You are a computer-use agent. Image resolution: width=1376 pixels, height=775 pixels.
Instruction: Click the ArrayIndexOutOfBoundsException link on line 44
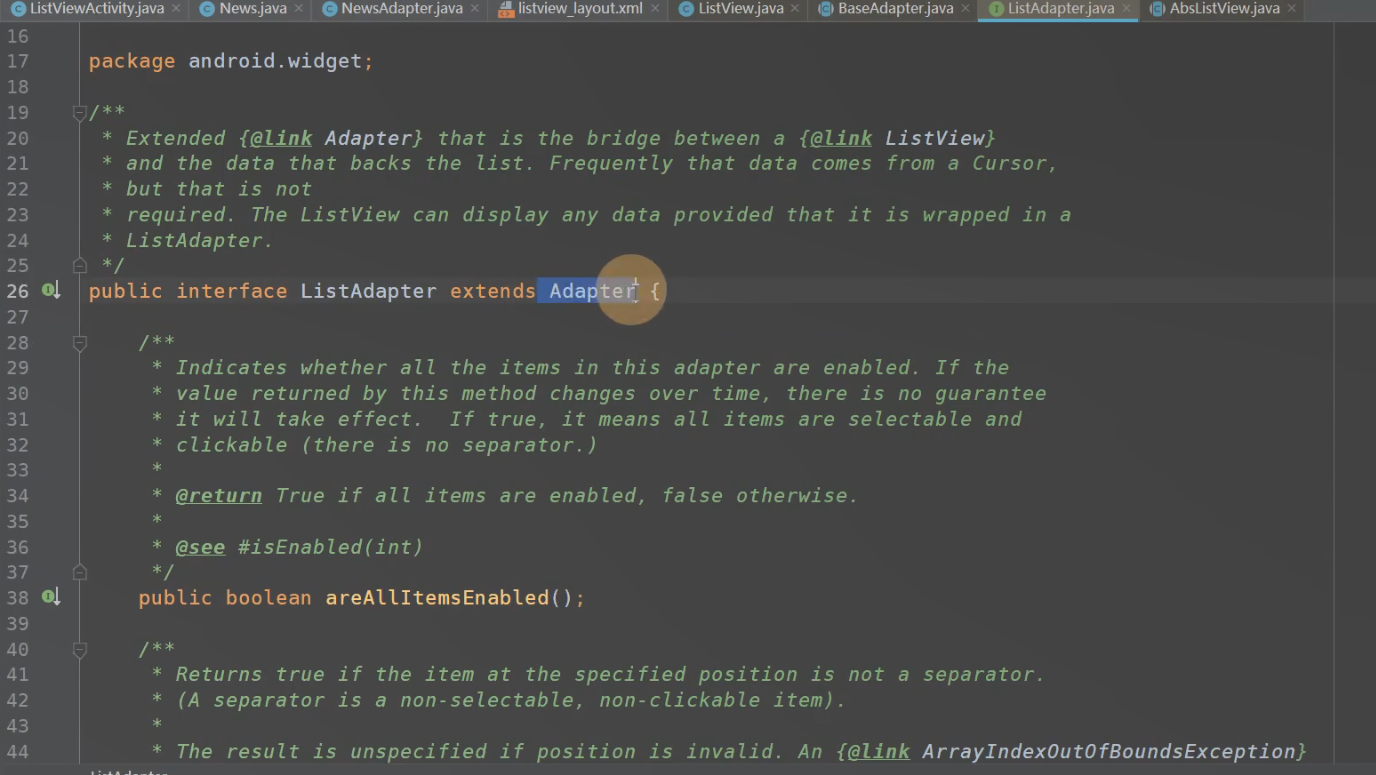1110,751
